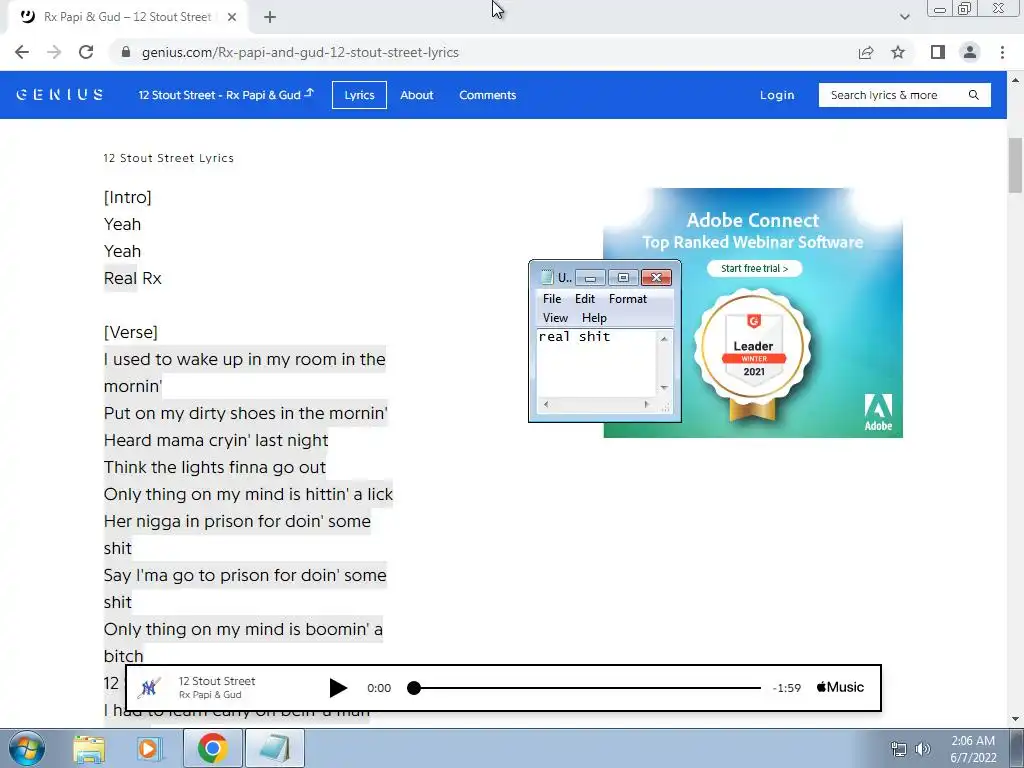Click the lyric 'Heard mama cryin' last night'
The height and width of the screenshot is (768, 1024).
[x=216, y=440]
